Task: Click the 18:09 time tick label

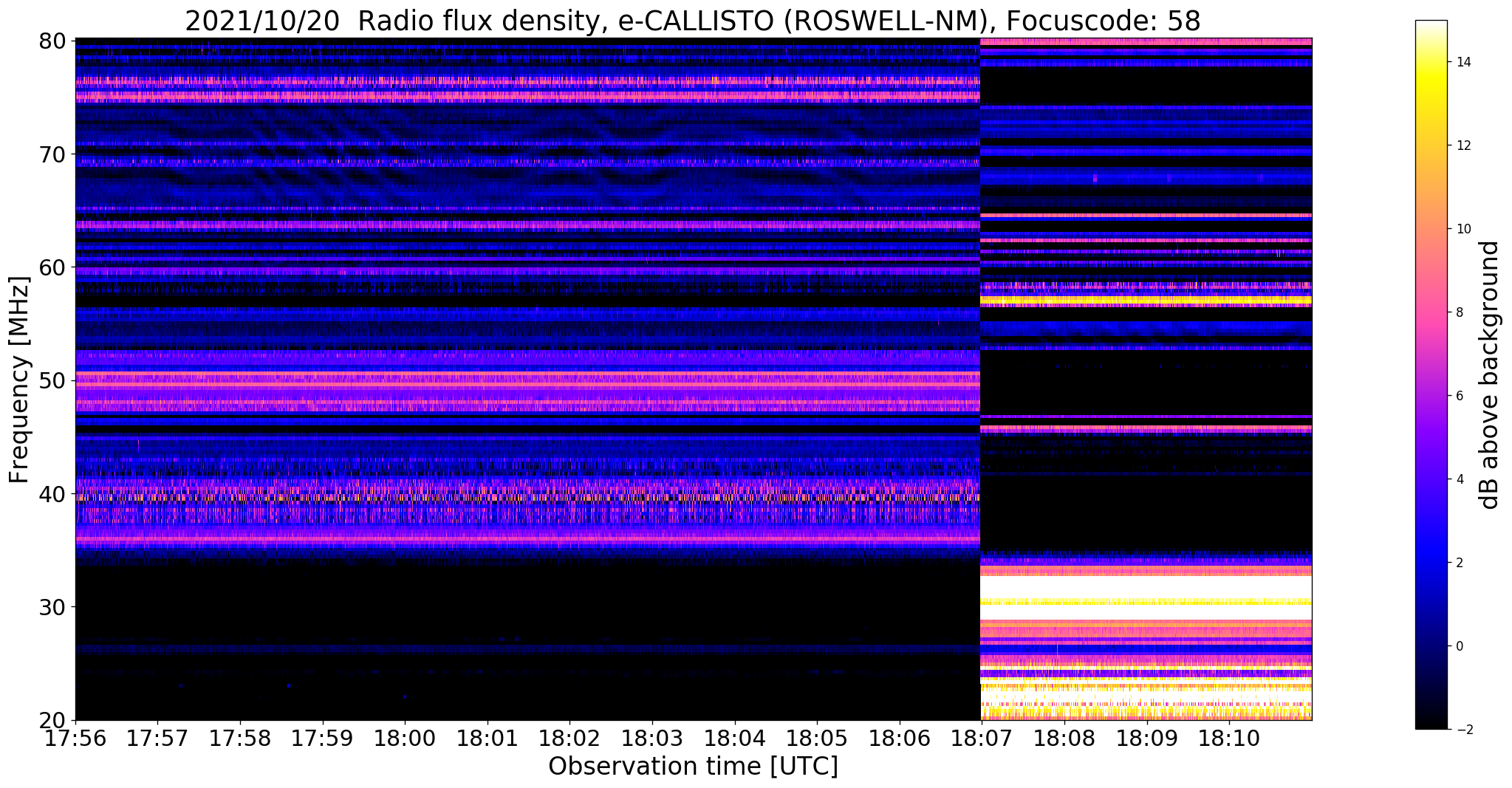Action: [x=1147, y=739]
